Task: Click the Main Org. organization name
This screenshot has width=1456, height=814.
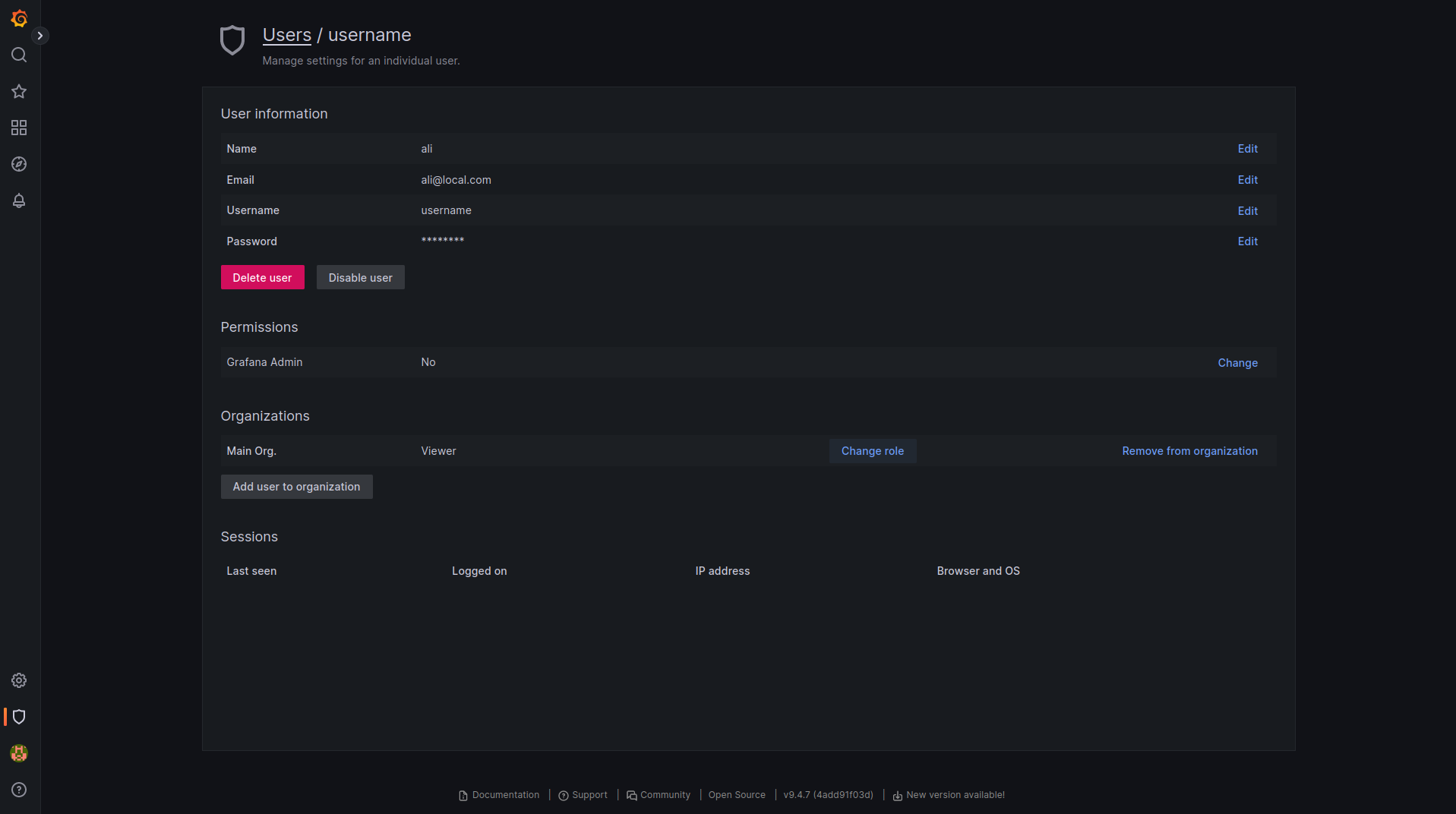Action: pyautogui.click(x=251, y=451)
